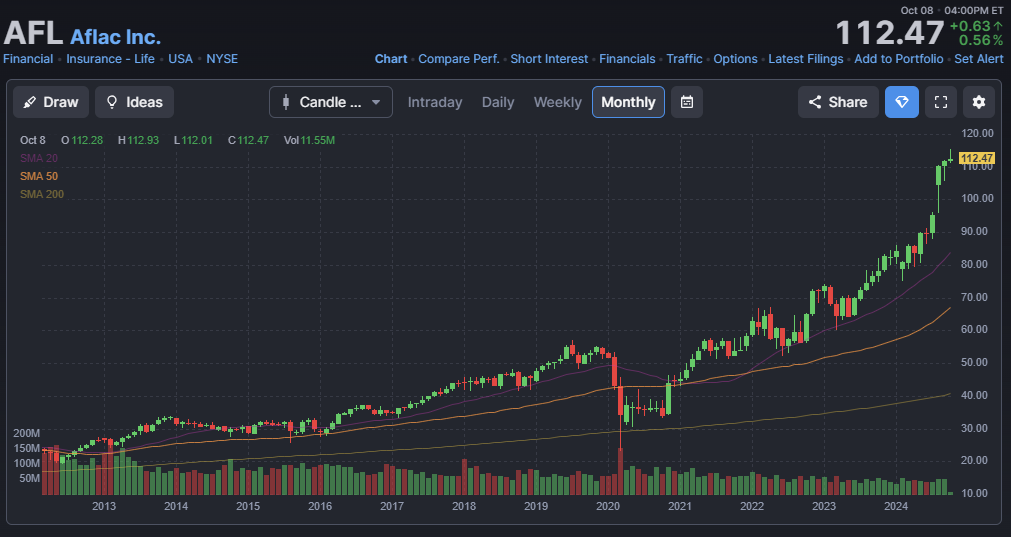The width and height of the screenshot is (1011, 537).
Task: Toggle the SMA 20 indicator label
Action: pyautogui.click(x=39, y=158)
